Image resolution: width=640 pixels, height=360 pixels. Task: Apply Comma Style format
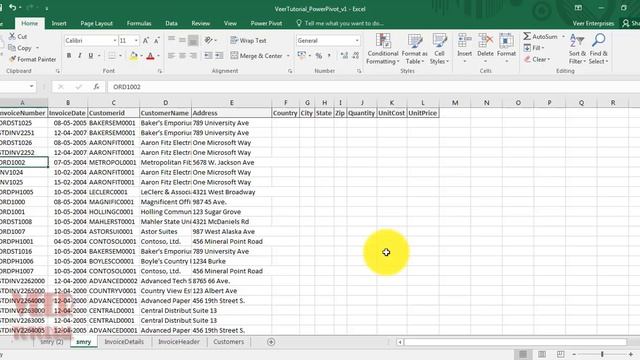pos(329,56)
